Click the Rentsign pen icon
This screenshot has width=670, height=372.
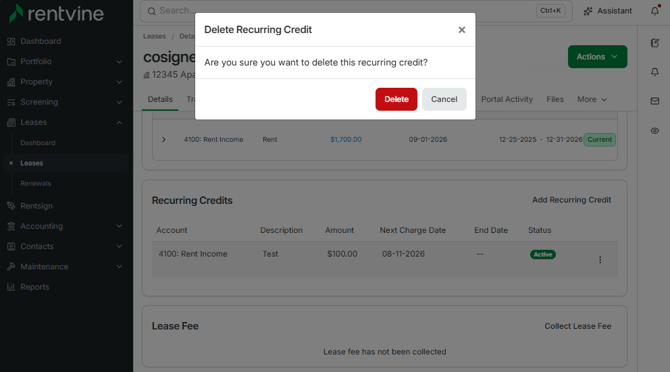(11, 206)
